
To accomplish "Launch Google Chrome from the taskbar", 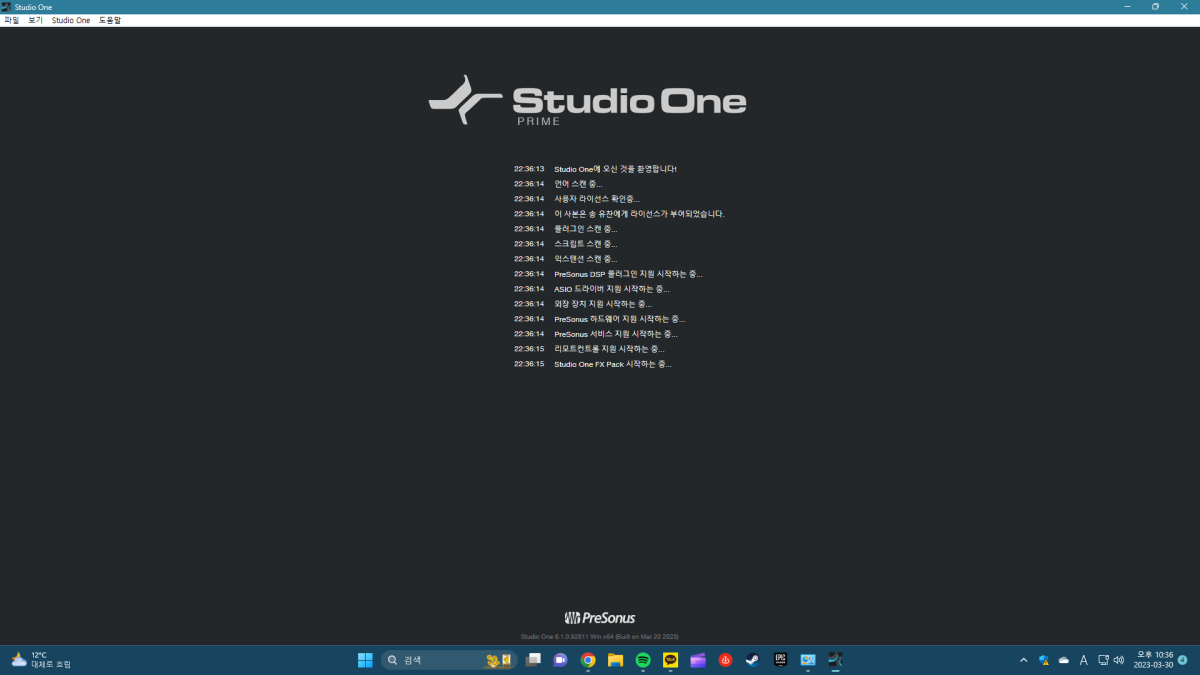I will [588, 660].
